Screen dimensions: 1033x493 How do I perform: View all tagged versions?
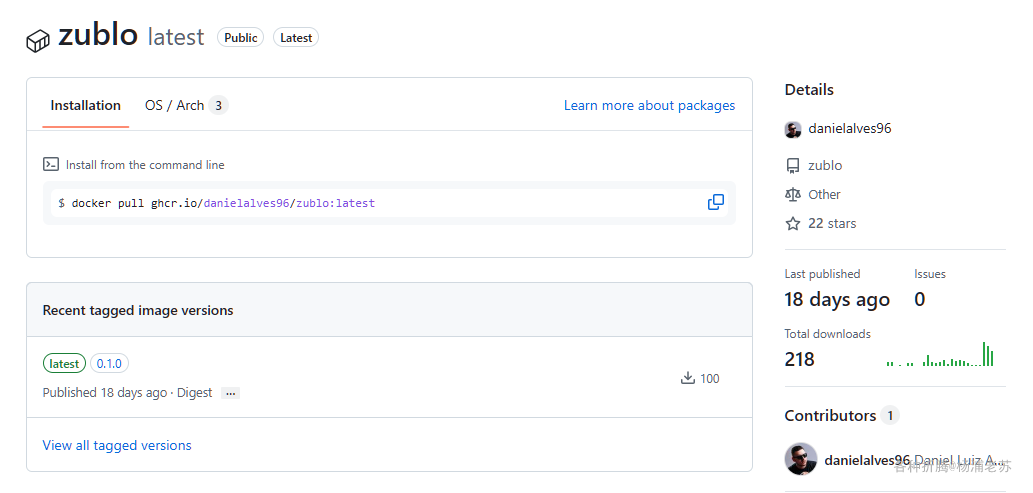coord(117,445)
